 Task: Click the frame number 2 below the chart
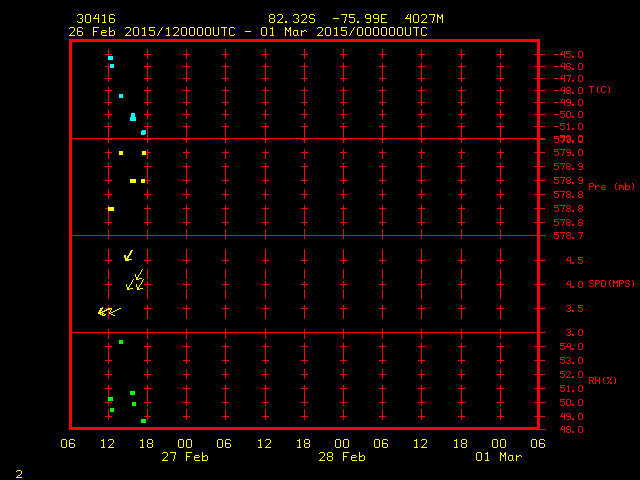click(19, 474)
